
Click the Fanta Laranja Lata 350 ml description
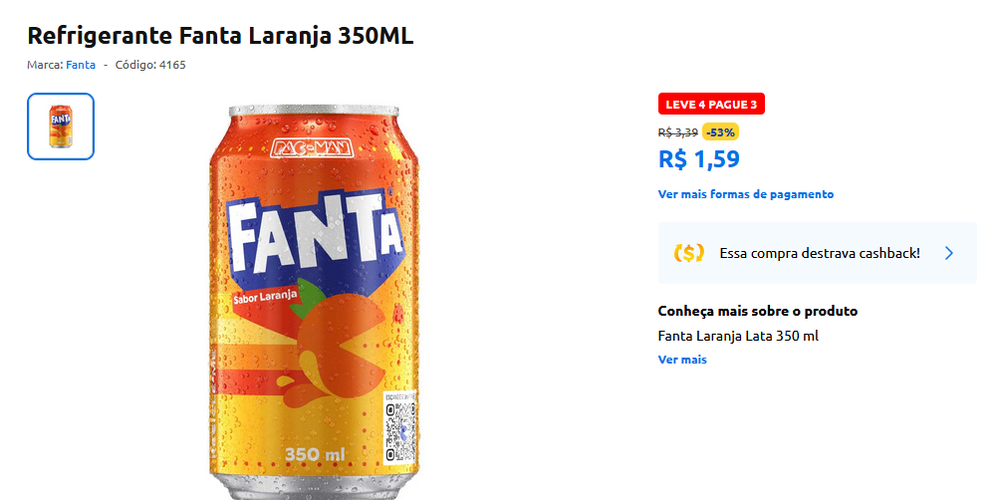tap(738, 336)
